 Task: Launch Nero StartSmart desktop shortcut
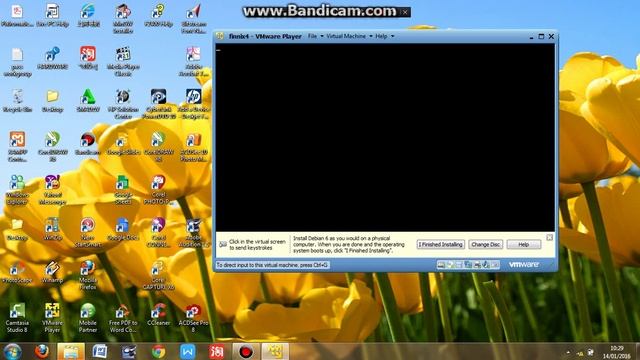click(x=87, y=232)
